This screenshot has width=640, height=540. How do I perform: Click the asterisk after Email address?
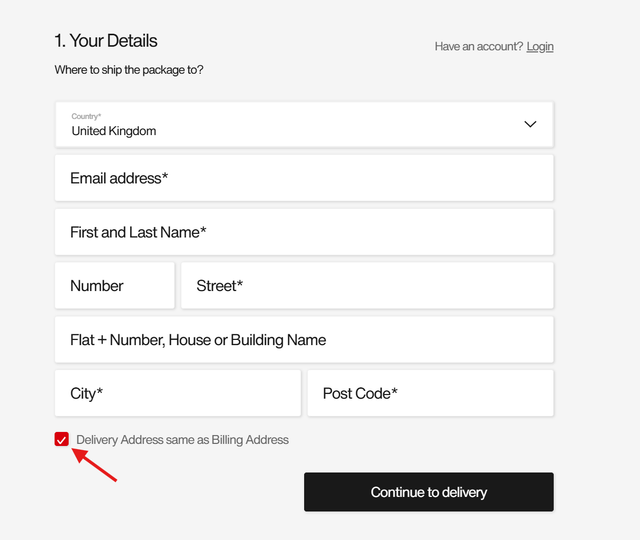(x=165, y=176)
